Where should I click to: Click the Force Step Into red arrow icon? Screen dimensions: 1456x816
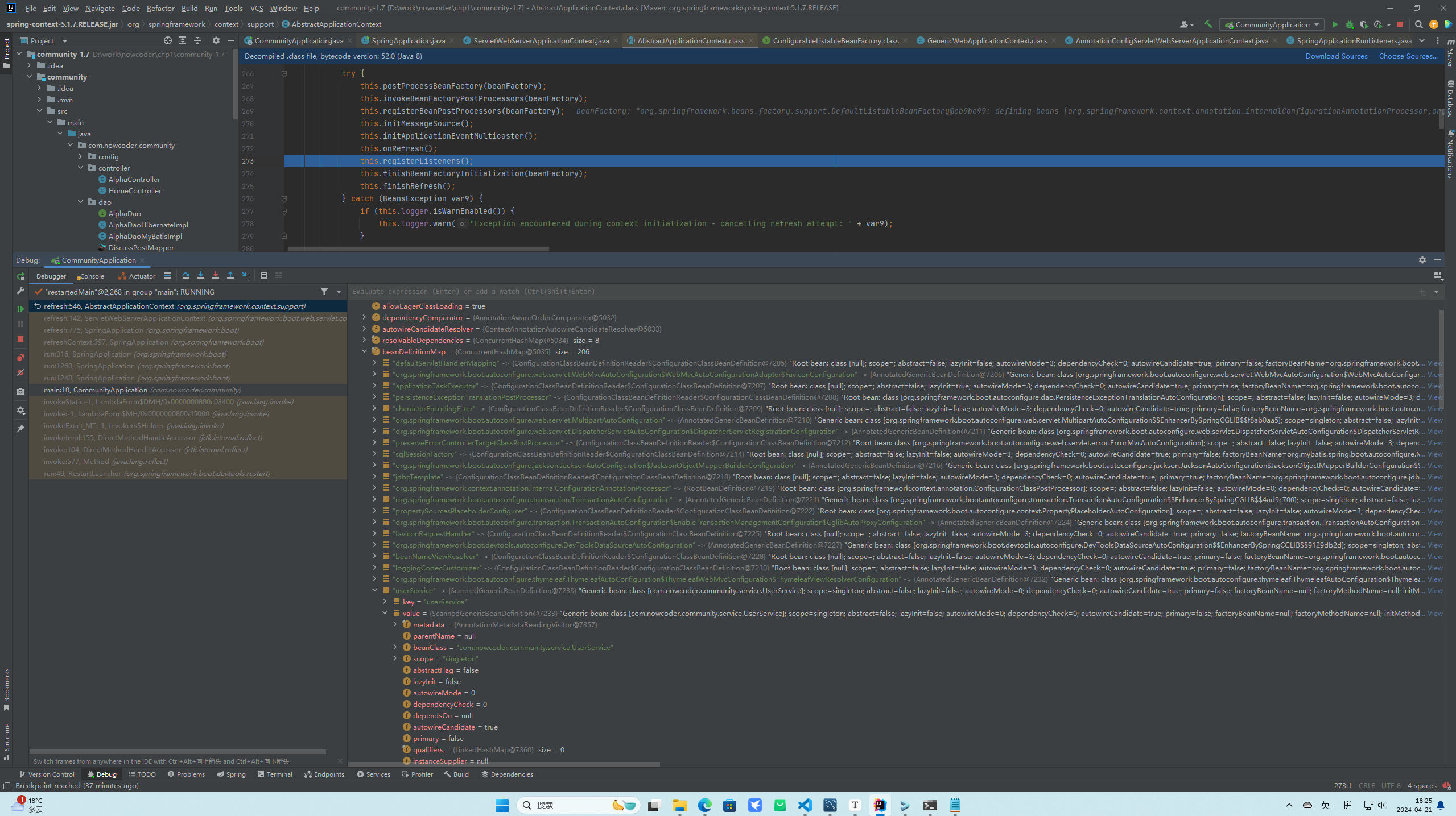[216, 276]
